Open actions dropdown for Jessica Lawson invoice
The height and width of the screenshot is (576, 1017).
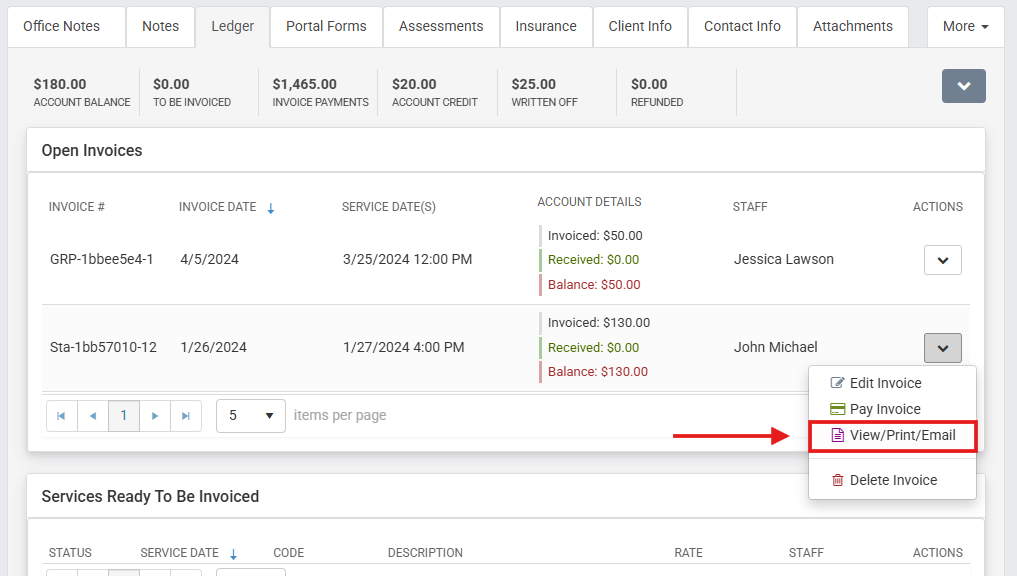(x=942, y=260)
